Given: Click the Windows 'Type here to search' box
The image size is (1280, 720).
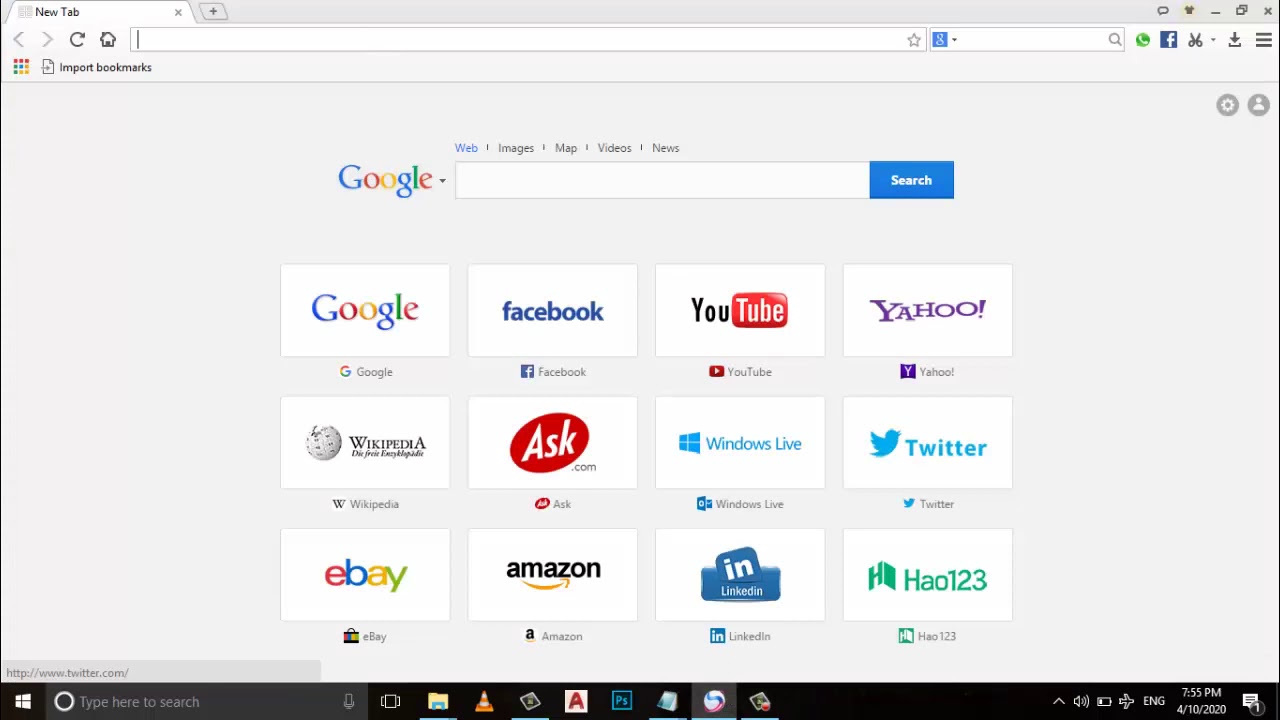Looking at the screenshot, I should [x=205, y=702].
